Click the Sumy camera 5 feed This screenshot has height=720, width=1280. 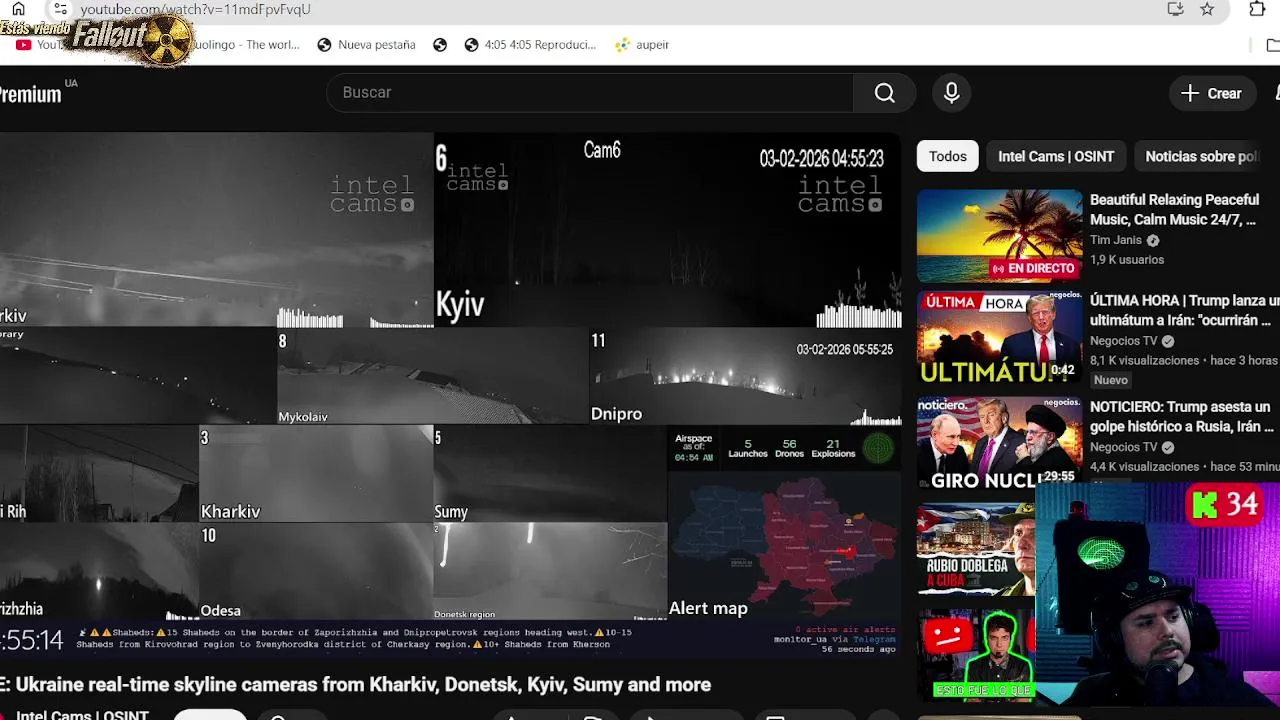coord(550,474)
